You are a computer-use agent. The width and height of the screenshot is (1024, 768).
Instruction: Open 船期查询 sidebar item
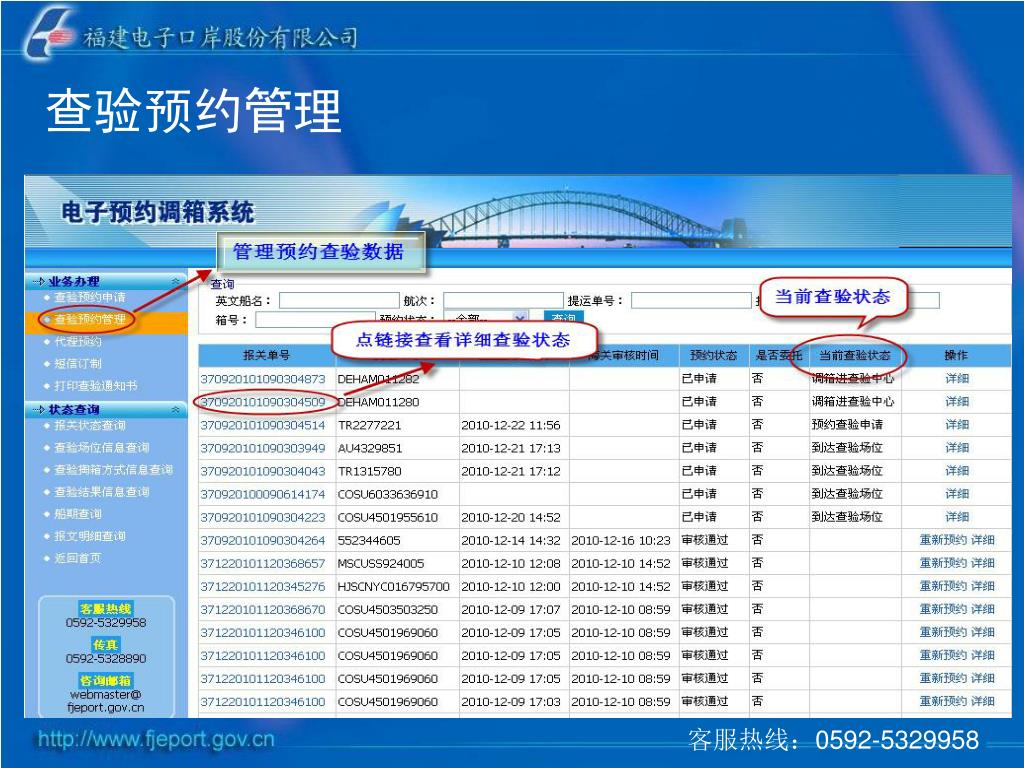point(78,514)
